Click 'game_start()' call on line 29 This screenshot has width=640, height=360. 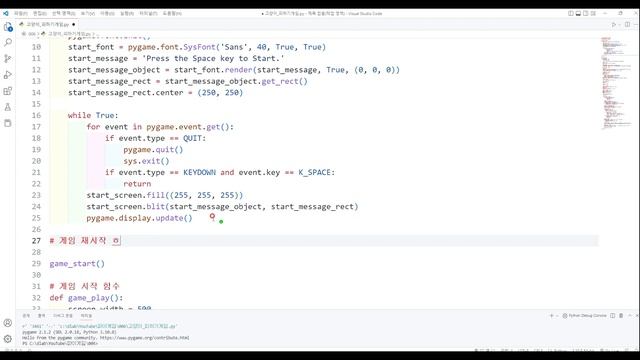(x=77, y=264)
